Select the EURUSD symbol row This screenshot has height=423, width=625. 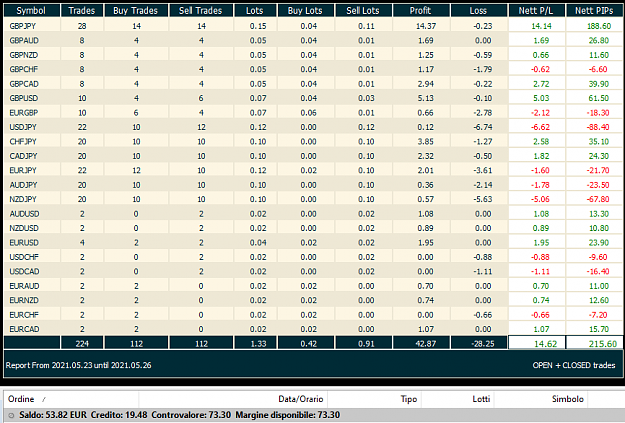click(x=313, y=242)
